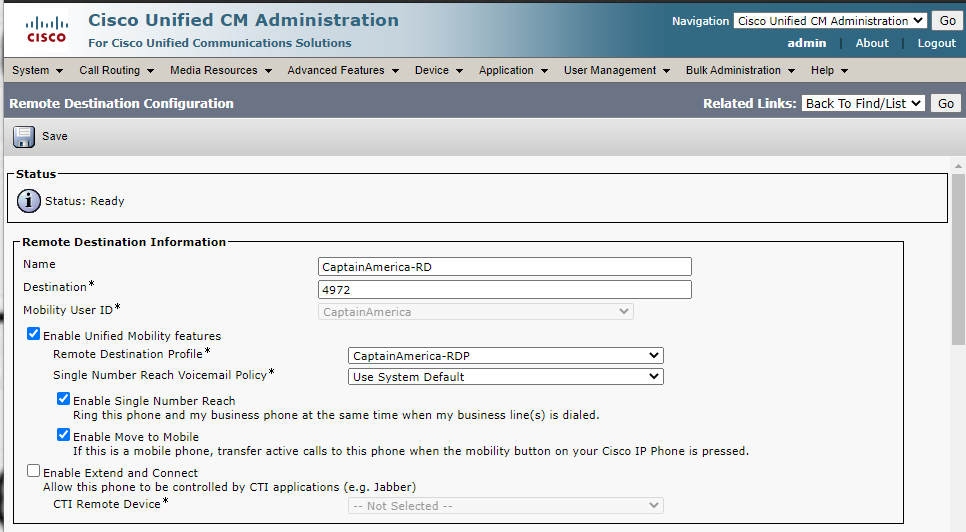Expand the User Management menu
Image resolution: width=966 pixels, height=532 pixels.
coord(616,70)
